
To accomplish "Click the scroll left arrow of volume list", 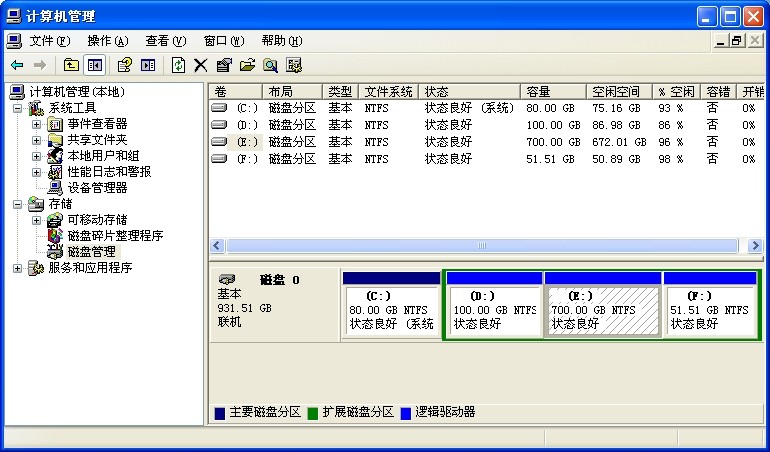I will click(x=217, y=246).
